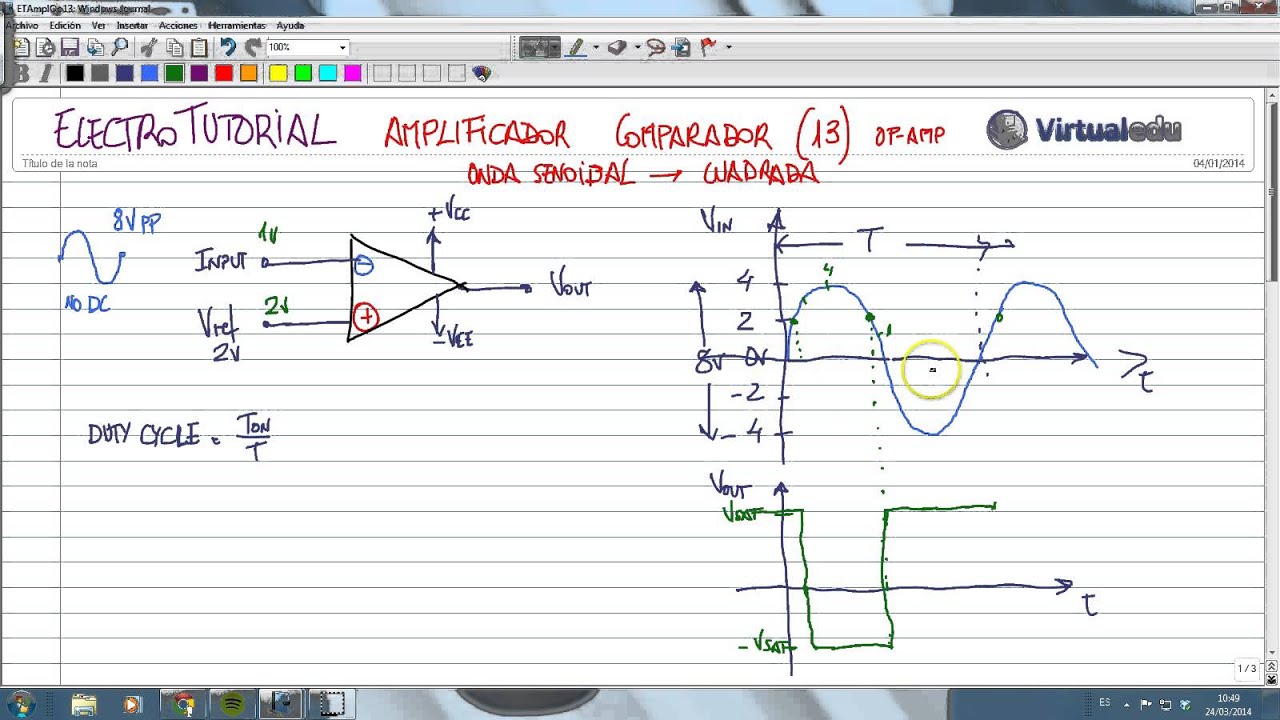
Task: Pick the cyan color swatch
Action: click(328, 73)
